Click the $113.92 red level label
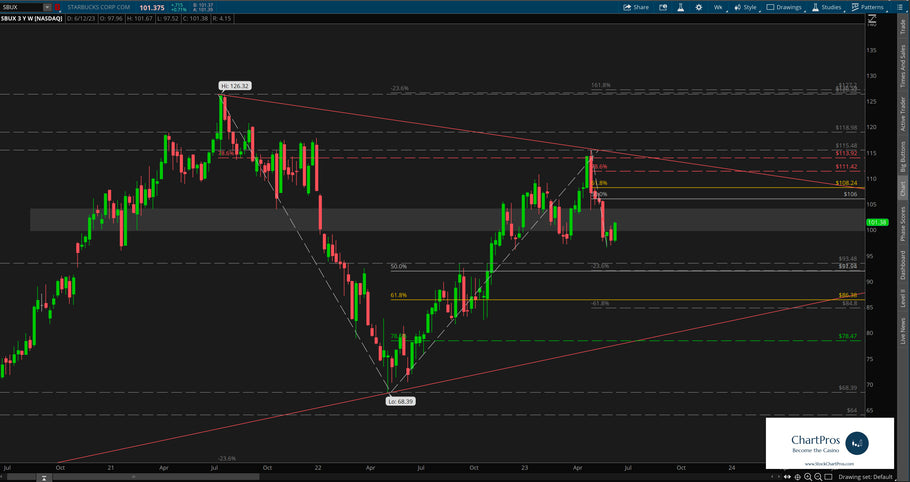Screen dimensions: 910x482 pyautogui.click(x=847, y=153)
